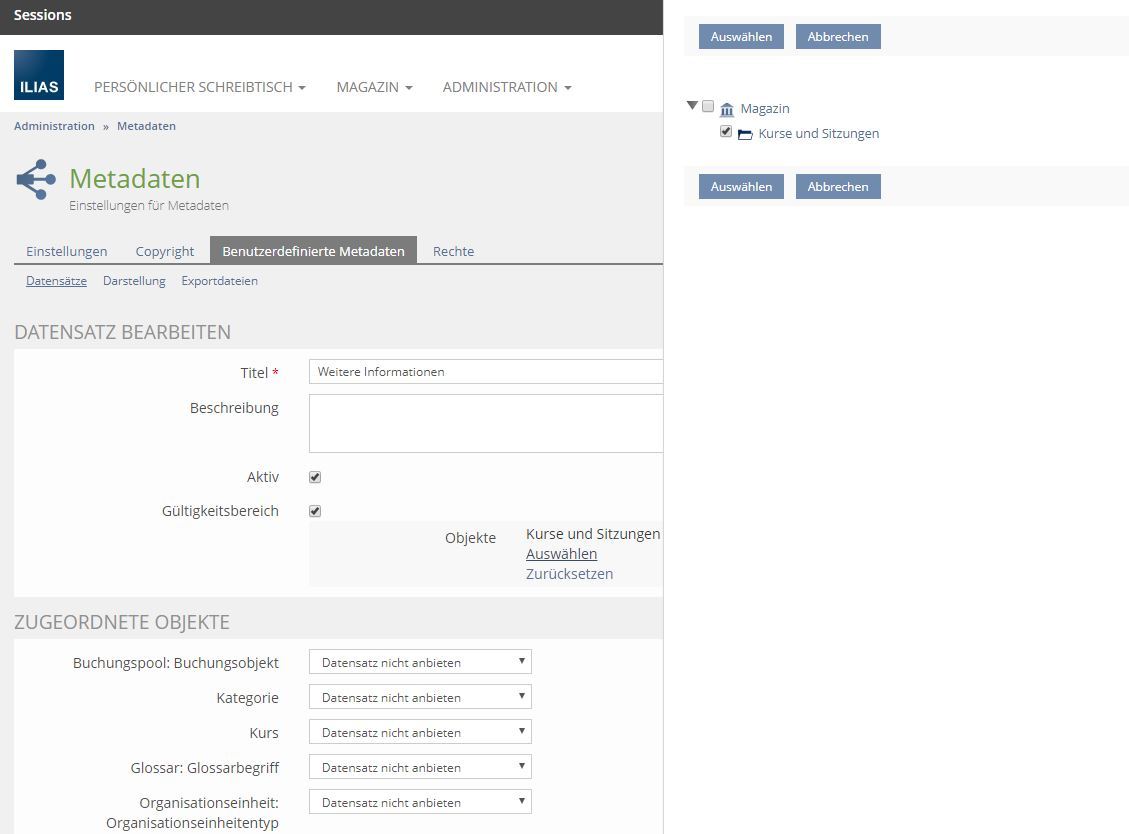Expand the Buchungspool: Buchungsobjekt dropdown

[x=420, y=662]
